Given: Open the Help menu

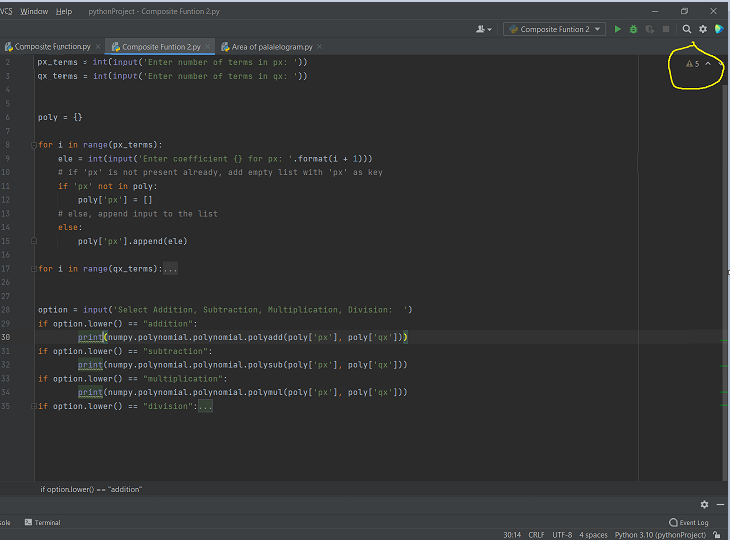Looking at the screenshot, I should pyautogui.click(x=64, y=11).
